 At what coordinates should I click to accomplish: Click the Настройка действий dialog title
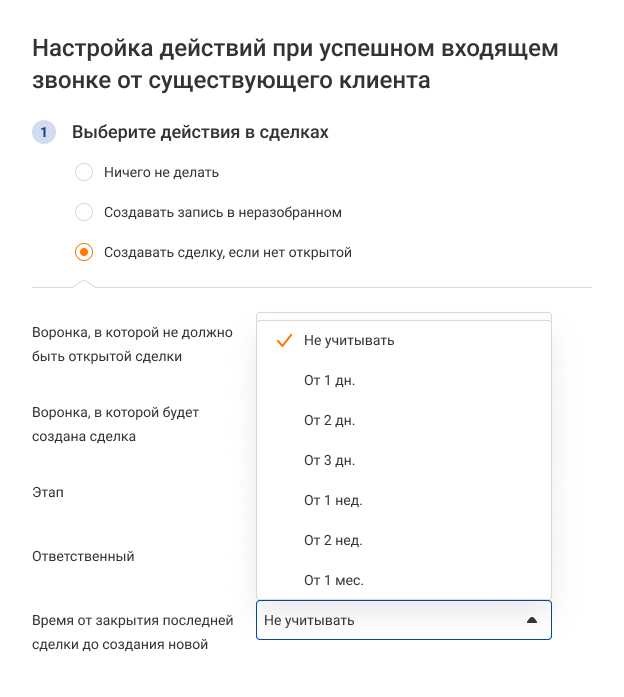tap(295, 63)
